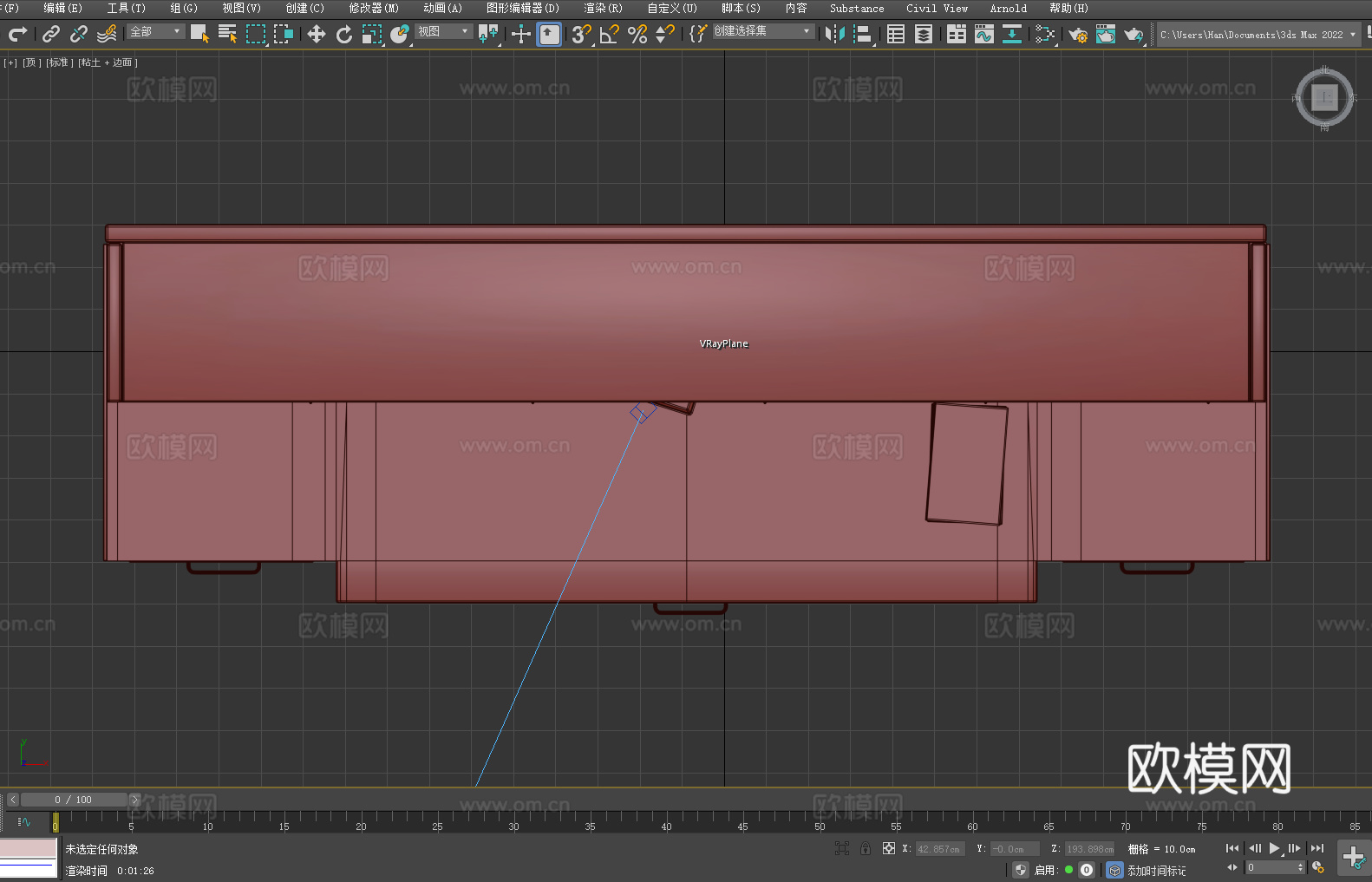Toggle Spinner Snap button
Screen dimensions: 1372x882
pyautogui.click(x=665, y=34)
